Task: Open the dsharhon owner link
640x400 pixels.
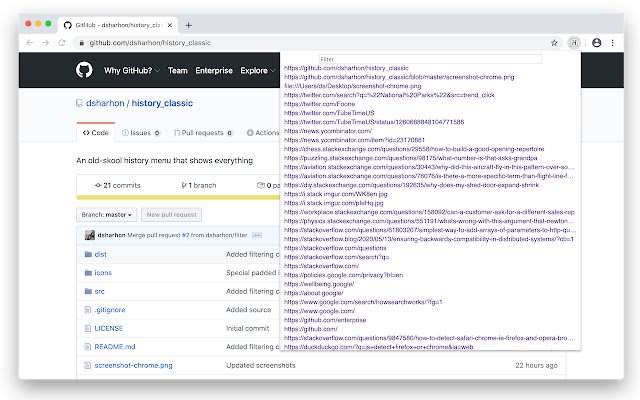Action: pos(105,103)
